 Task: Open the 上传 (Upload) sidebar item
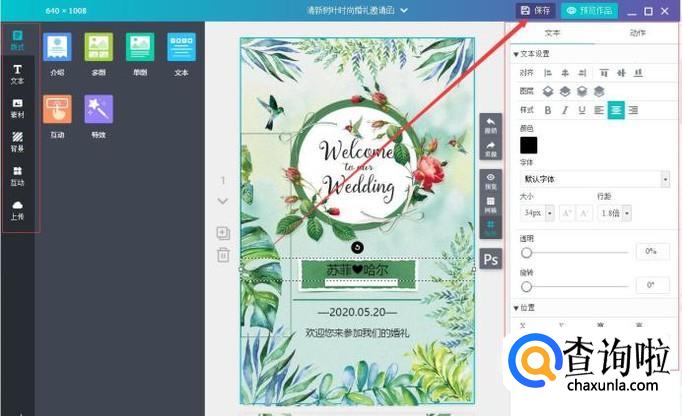[17, 209]
